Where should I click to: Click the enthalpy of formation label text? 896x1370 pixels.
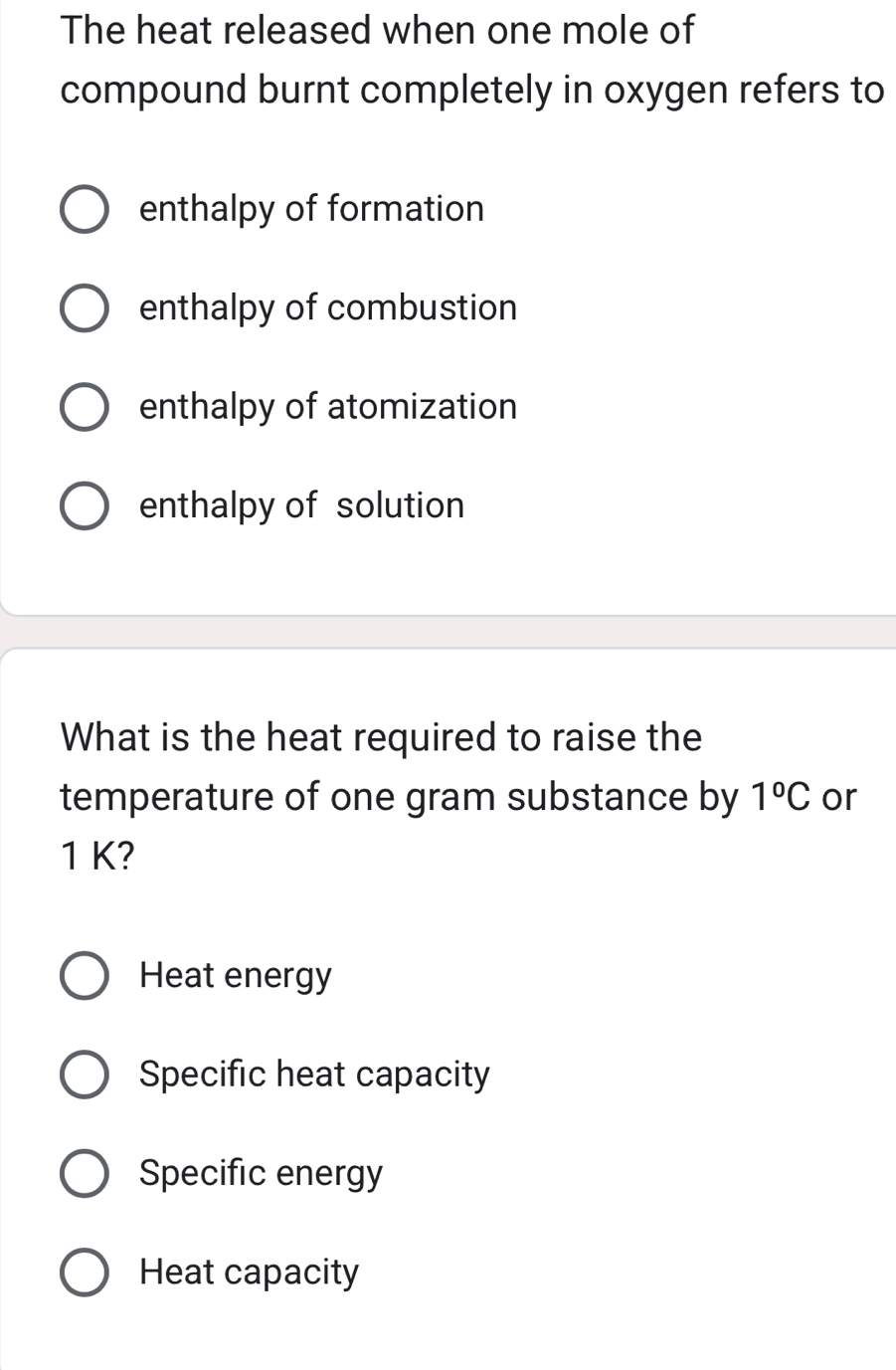click(x=311, y=209)
